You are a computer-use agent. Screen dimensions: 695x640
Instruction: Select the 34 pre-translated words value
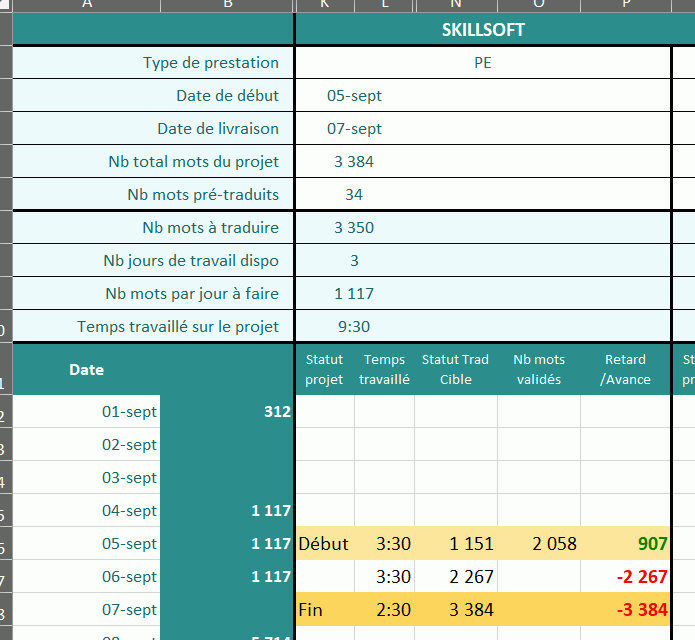point(354,195)
